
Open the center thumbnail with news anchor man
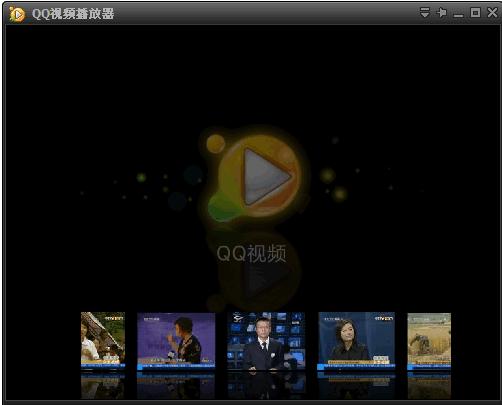click(x=266, y=341)
